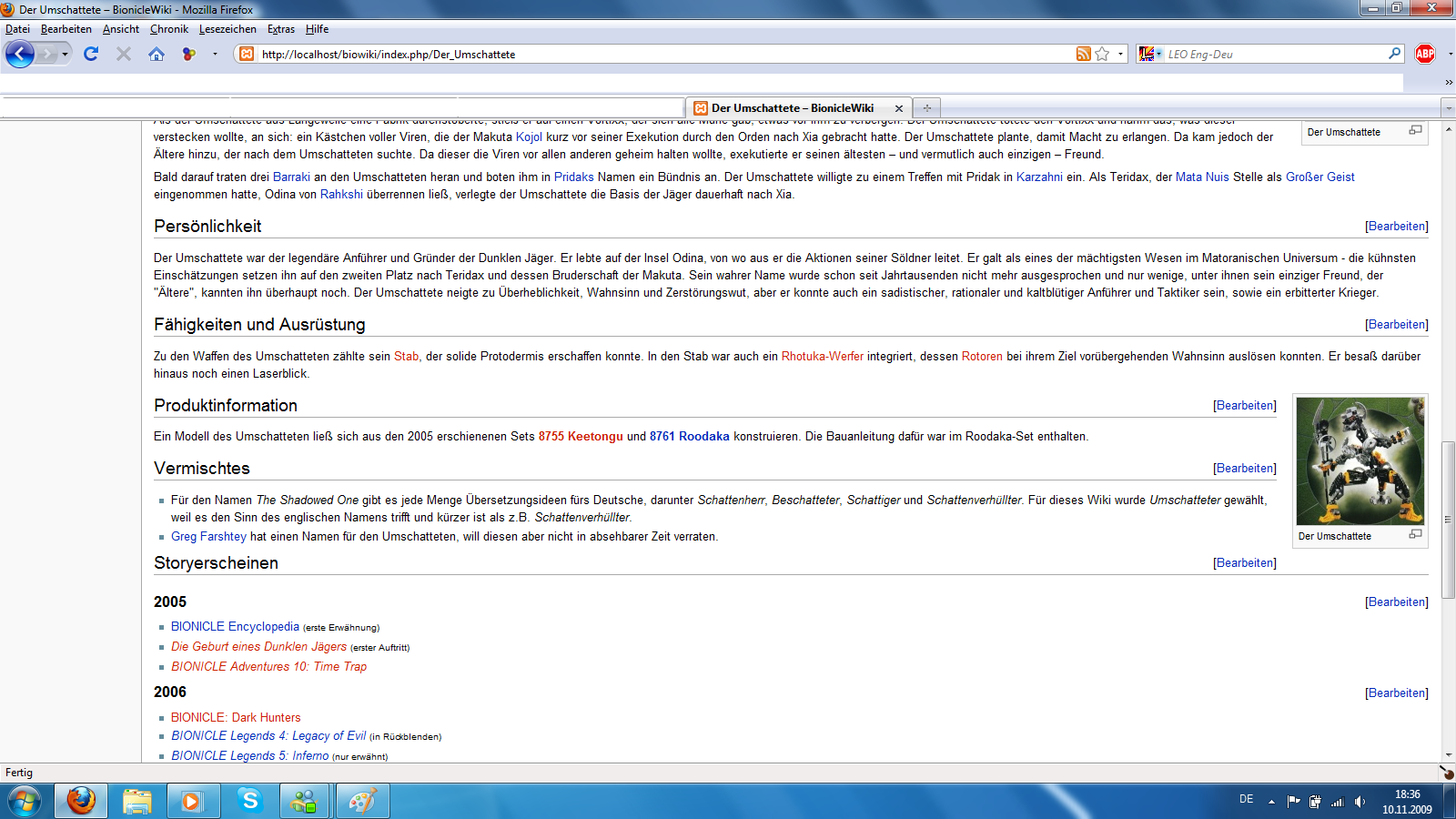This screenshot has width=1456, height=819.
Task: Click the volume icon in the system tray
Action: [1360, 802]
